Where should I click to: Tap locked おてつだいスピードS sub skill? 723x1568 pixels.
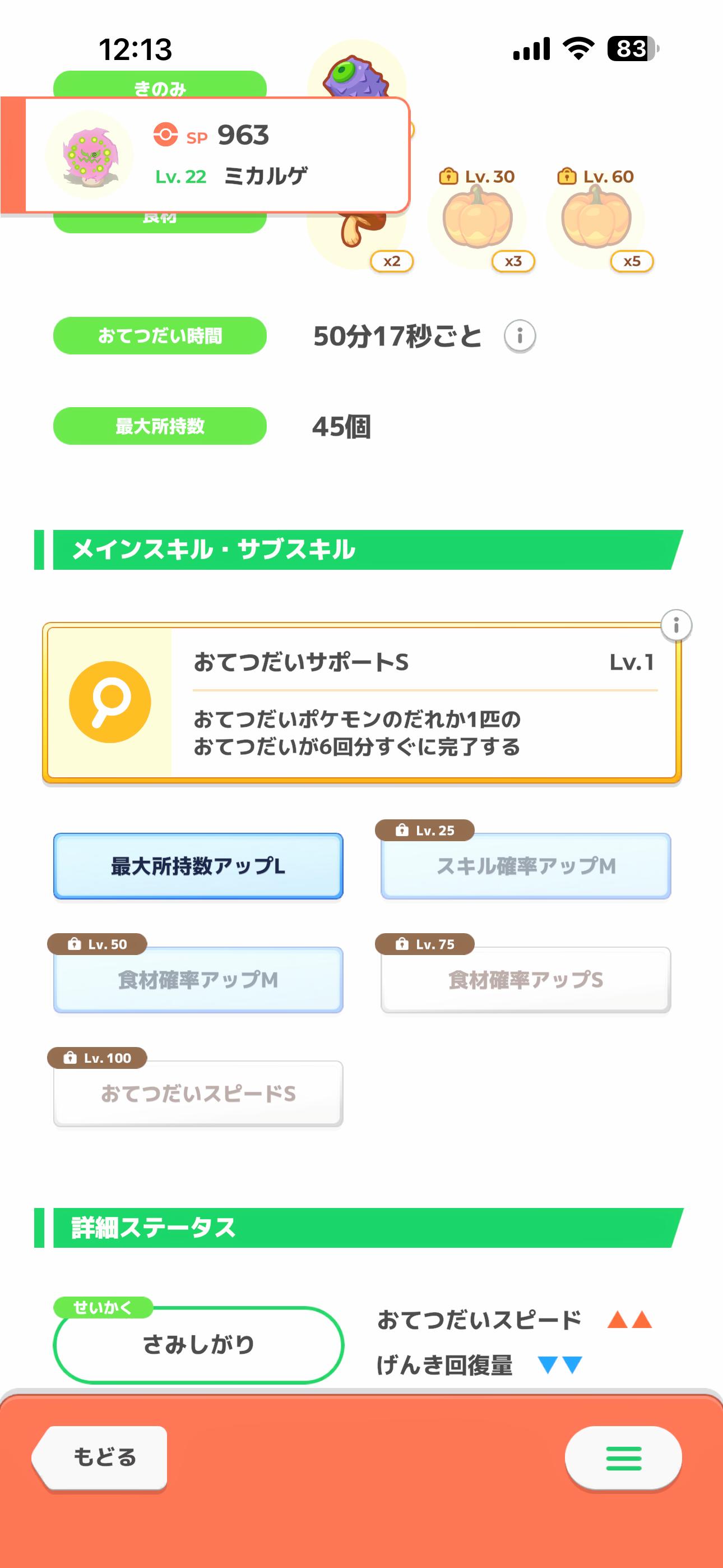point(198,1093)
